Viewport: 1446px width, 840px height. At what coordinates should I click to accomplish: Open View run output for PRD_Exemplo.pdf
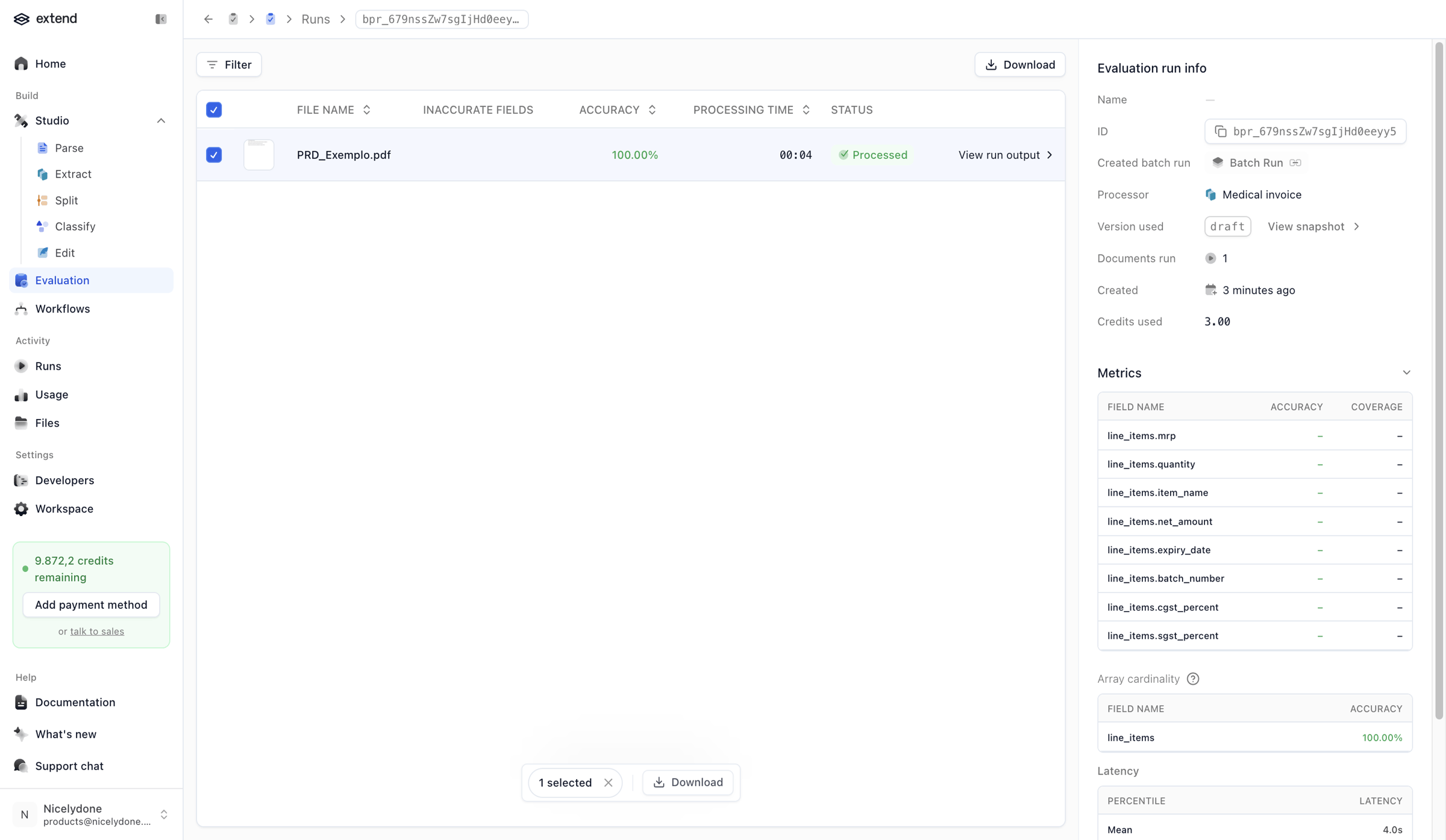(x=1005, y=155)
